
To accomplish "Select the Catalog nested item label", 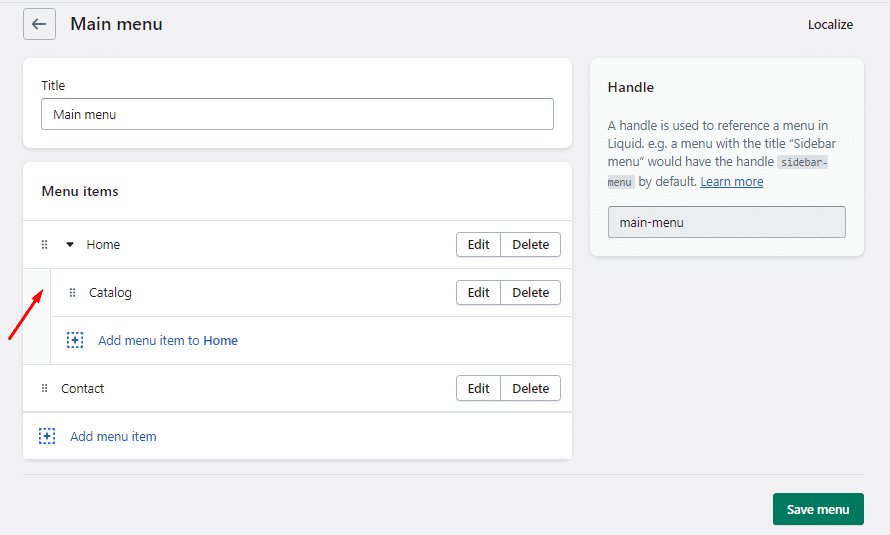I will click(110, 293).
